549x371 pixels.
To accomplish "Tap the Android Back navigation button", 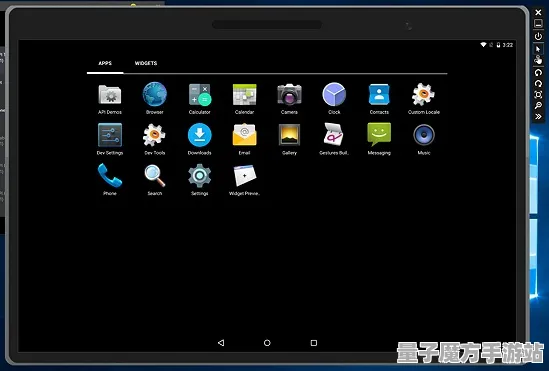I will 221,343.
